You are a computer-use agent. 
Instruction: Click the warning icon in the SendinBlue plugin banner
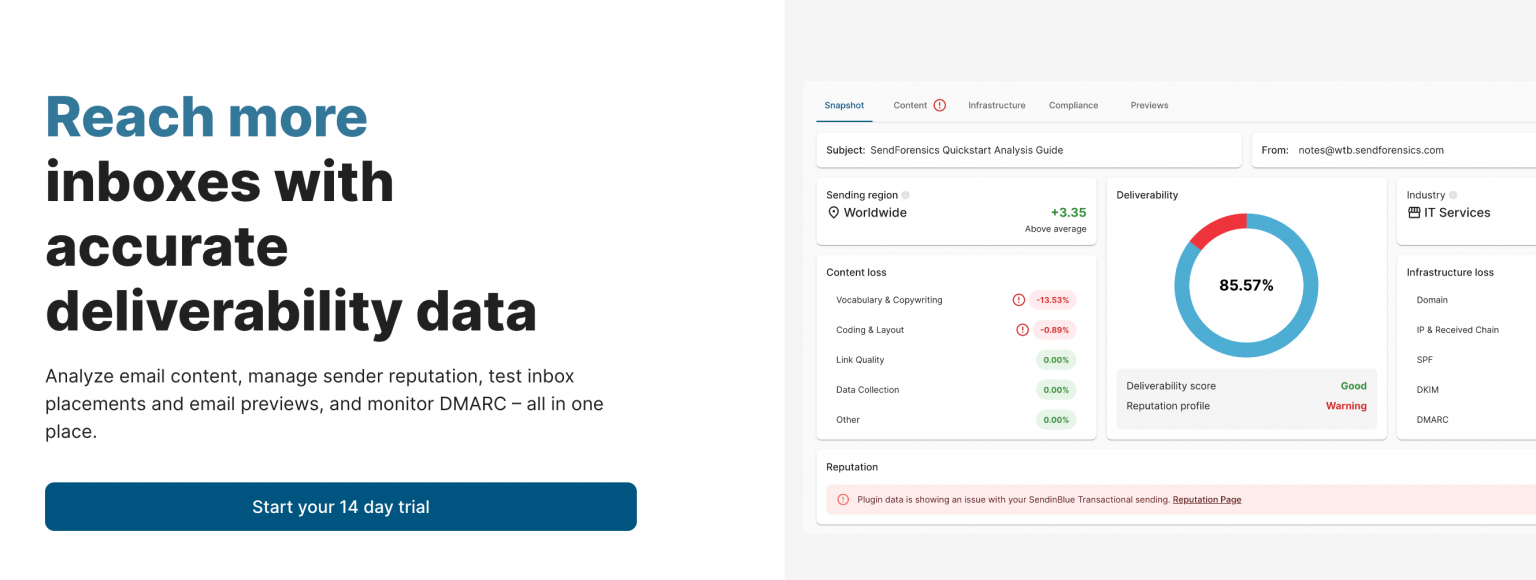coord(843,498)
